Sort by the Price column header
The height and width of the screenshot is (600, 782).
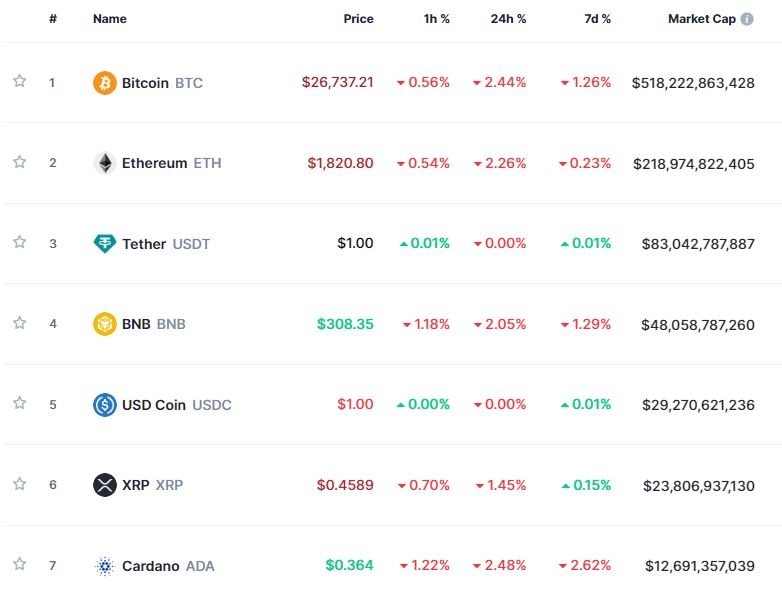click(358, 19)
